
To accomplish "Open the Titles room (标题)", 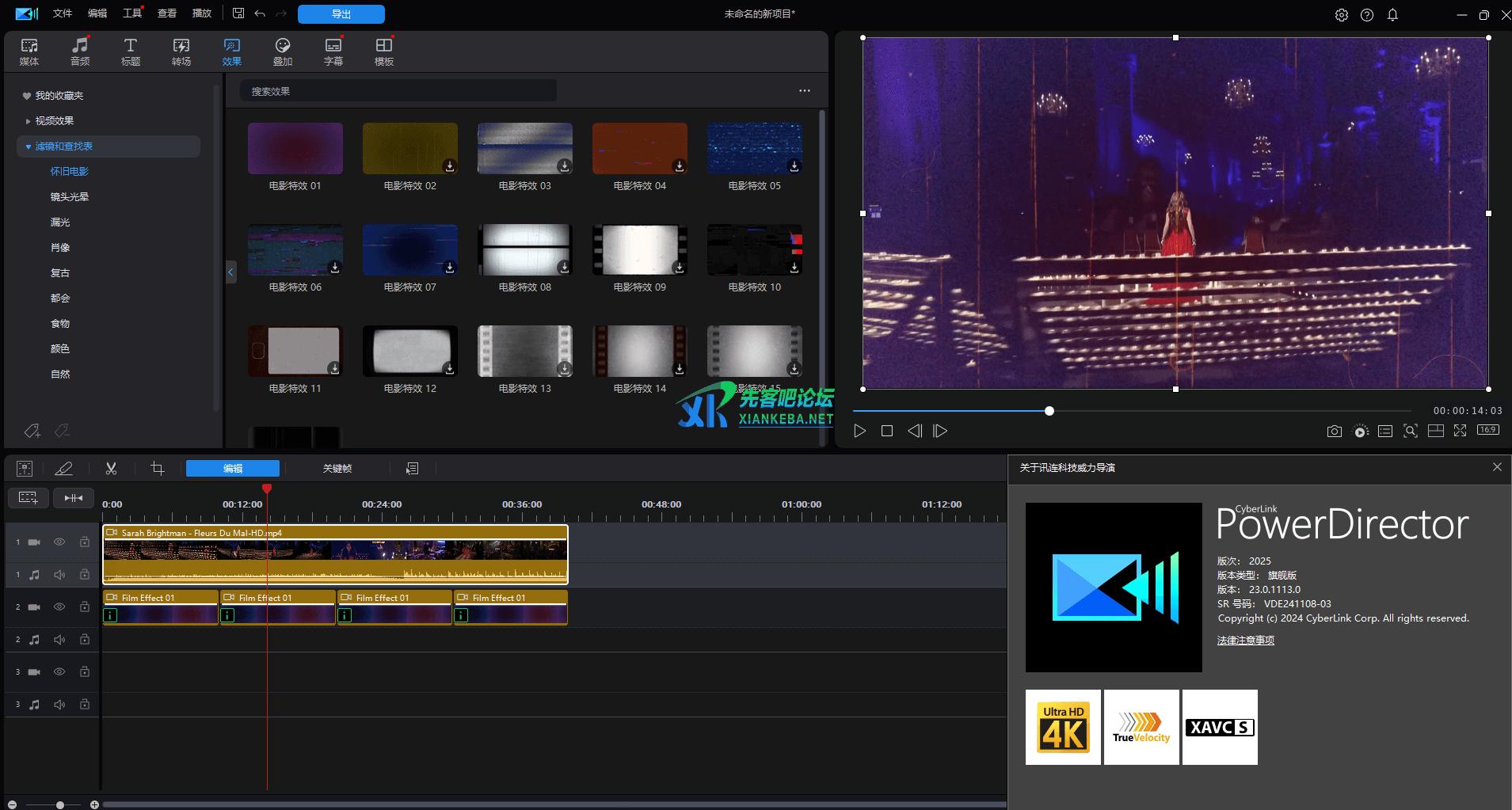I will 131,51.
